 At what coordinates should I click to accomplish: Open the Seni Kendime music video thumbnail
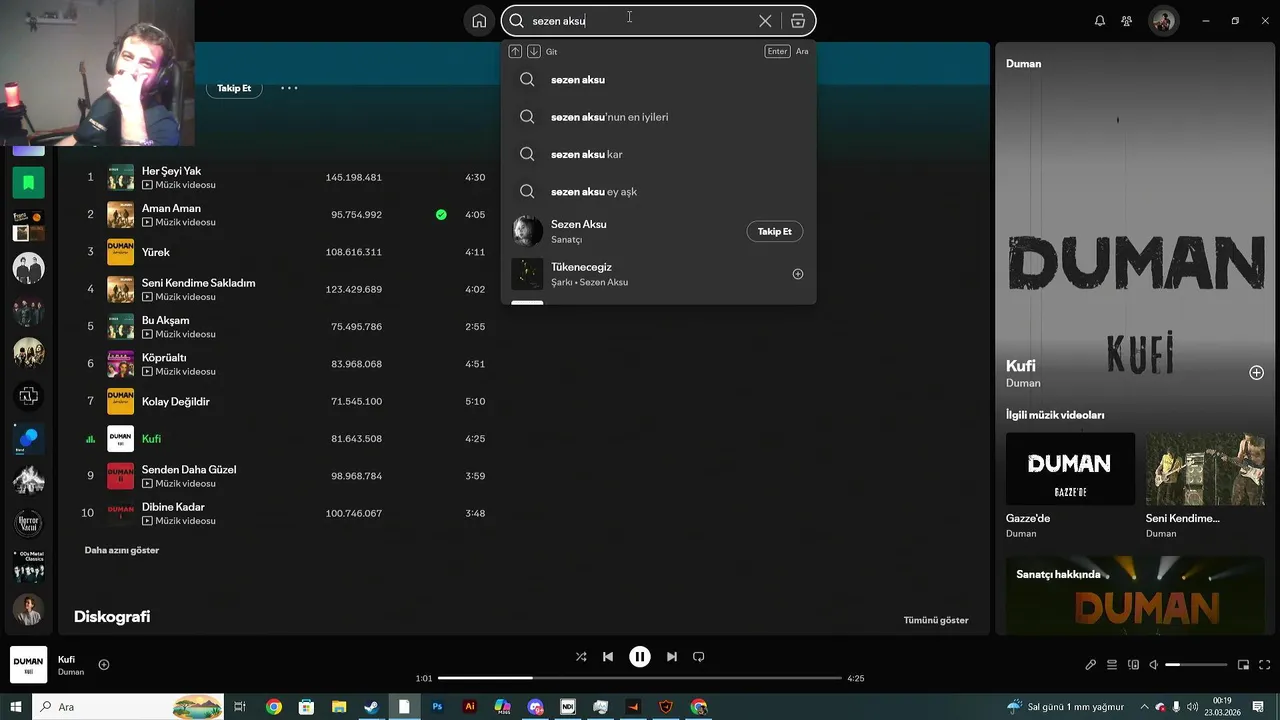(1205, 469)
